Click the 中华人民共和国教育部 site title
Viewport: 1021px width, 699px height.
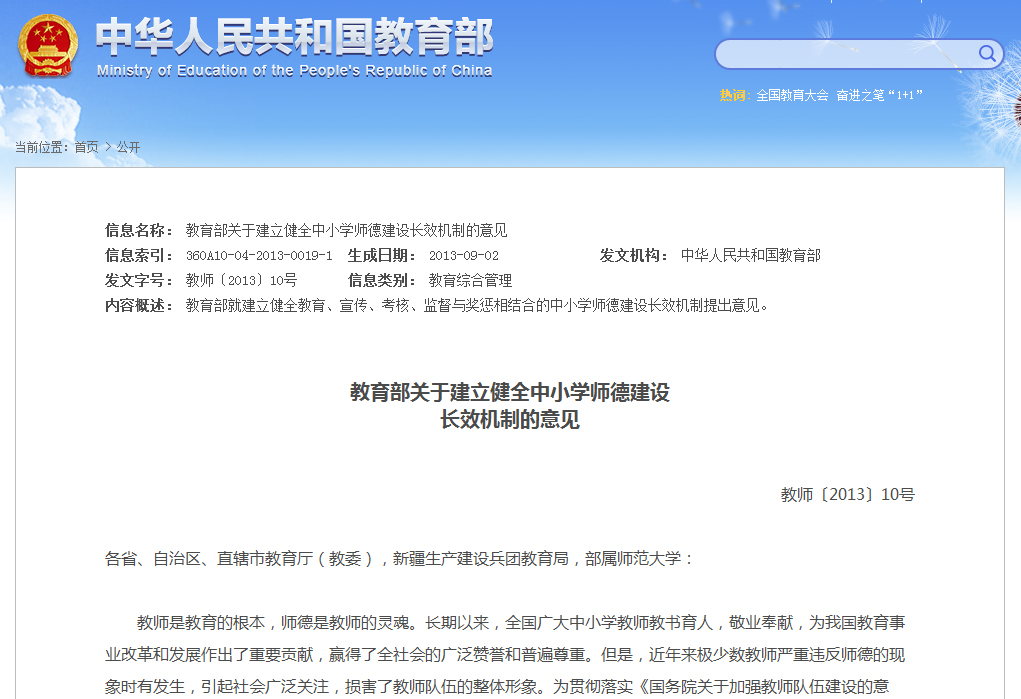(295, 36)
